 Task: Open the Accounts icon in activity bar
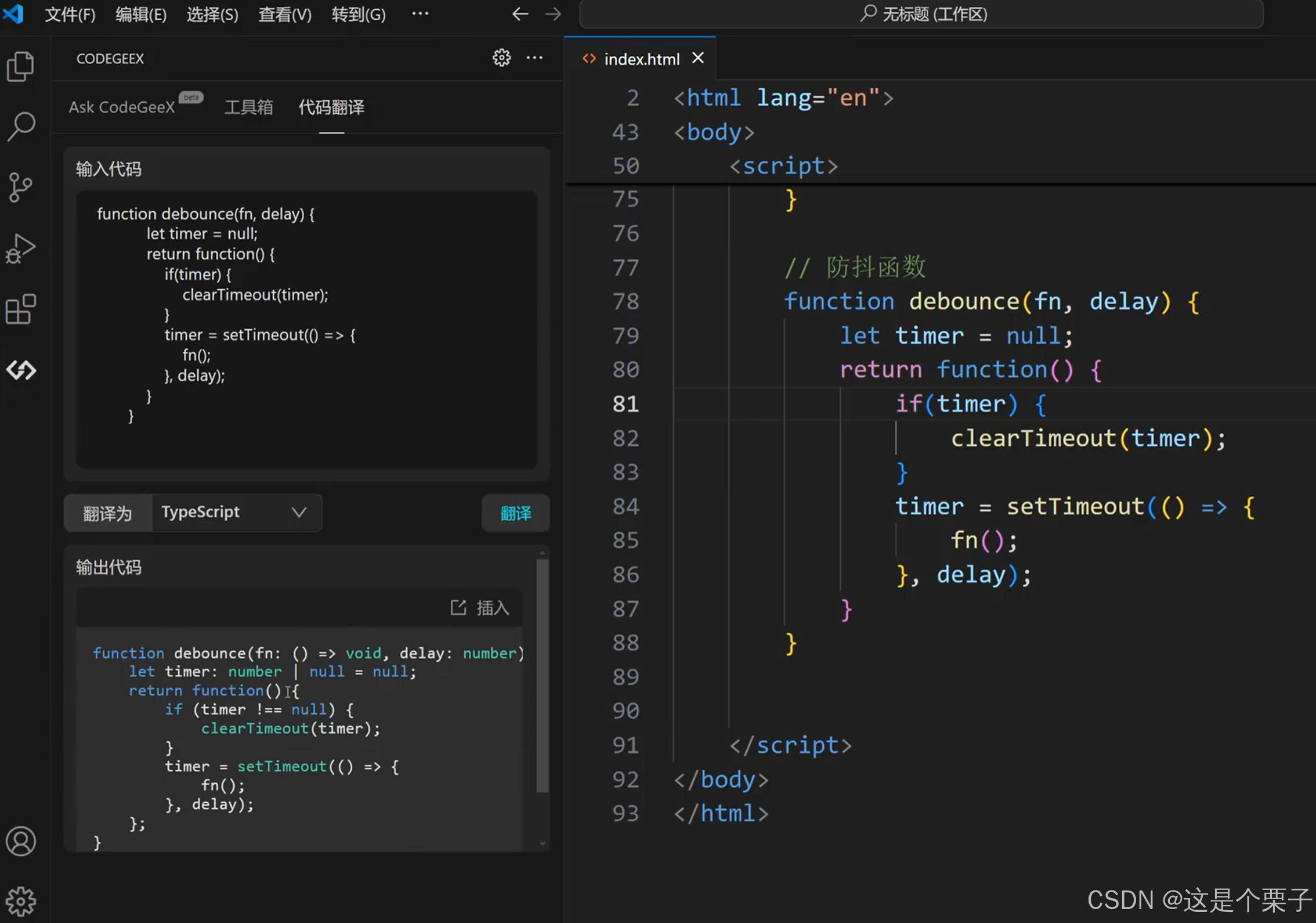click(x=21, y=841)
